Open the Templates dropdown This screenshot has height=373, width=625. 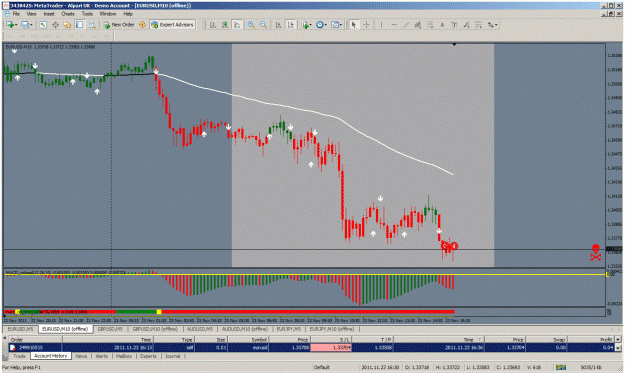click(336, 25)
